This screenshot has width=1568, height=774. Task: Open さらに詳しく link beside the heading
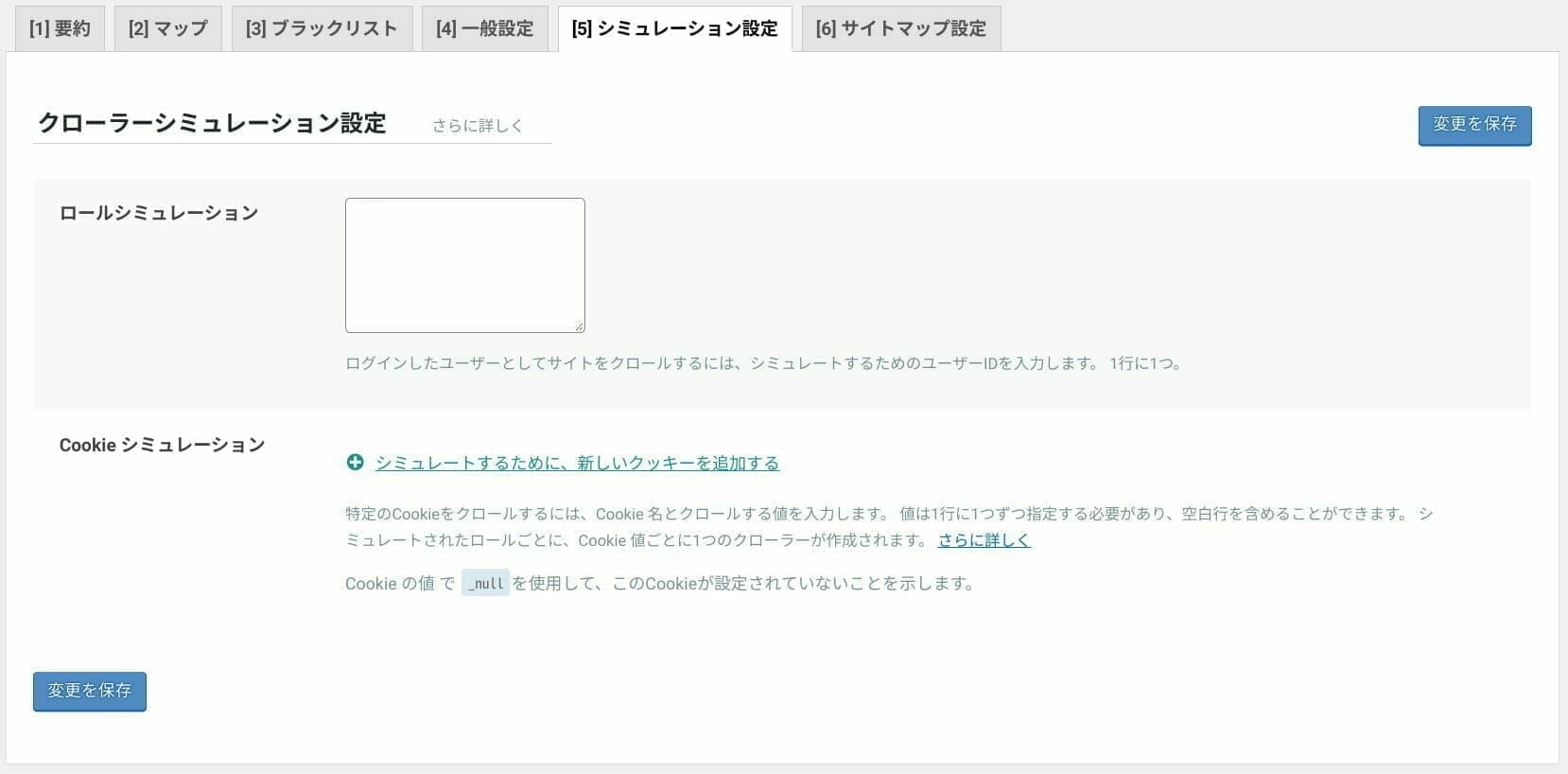pyautogui.click(x=478, y=126)
